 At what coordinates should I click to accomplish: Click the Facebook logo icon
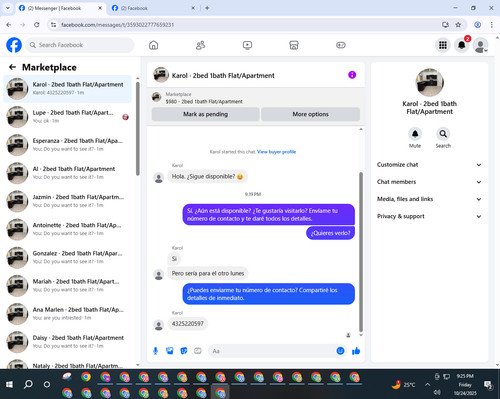pos(14,45)
